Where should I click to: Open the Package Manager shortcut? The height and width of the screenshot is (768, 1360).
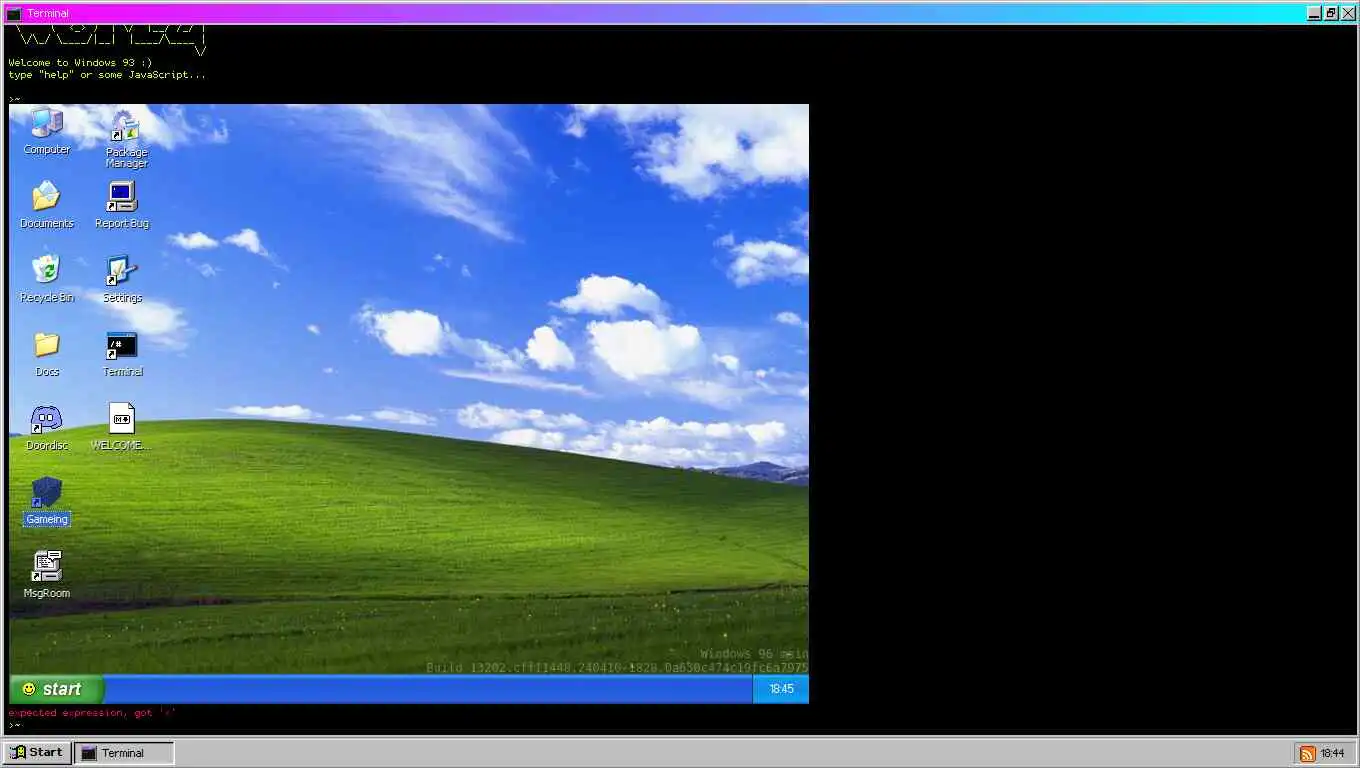pyautogui.click(x=126, y=139)
